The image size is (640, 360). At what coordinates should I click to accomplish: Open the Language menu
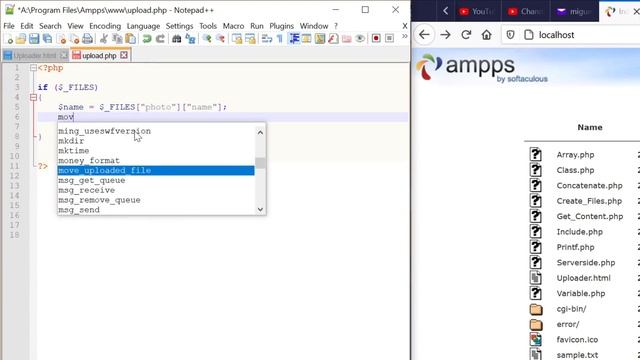click(143, 26)
